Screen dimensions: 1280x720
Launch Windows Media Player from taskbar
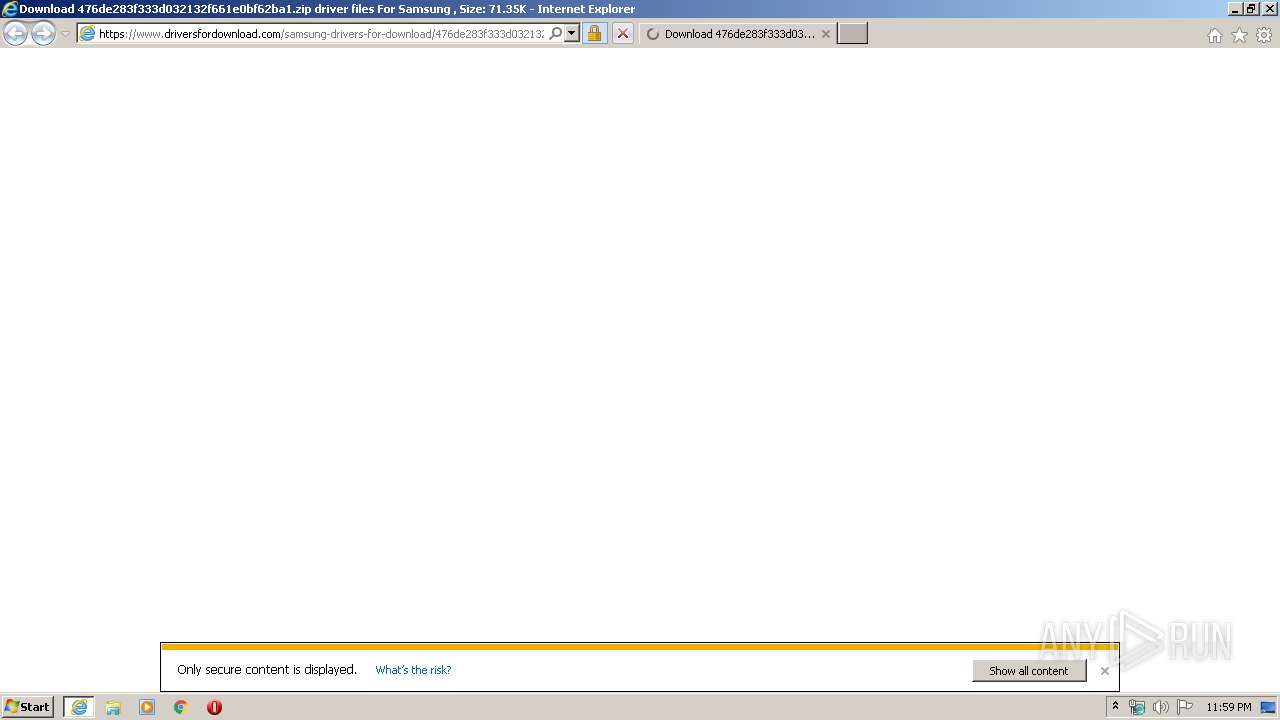coord(147,707)
